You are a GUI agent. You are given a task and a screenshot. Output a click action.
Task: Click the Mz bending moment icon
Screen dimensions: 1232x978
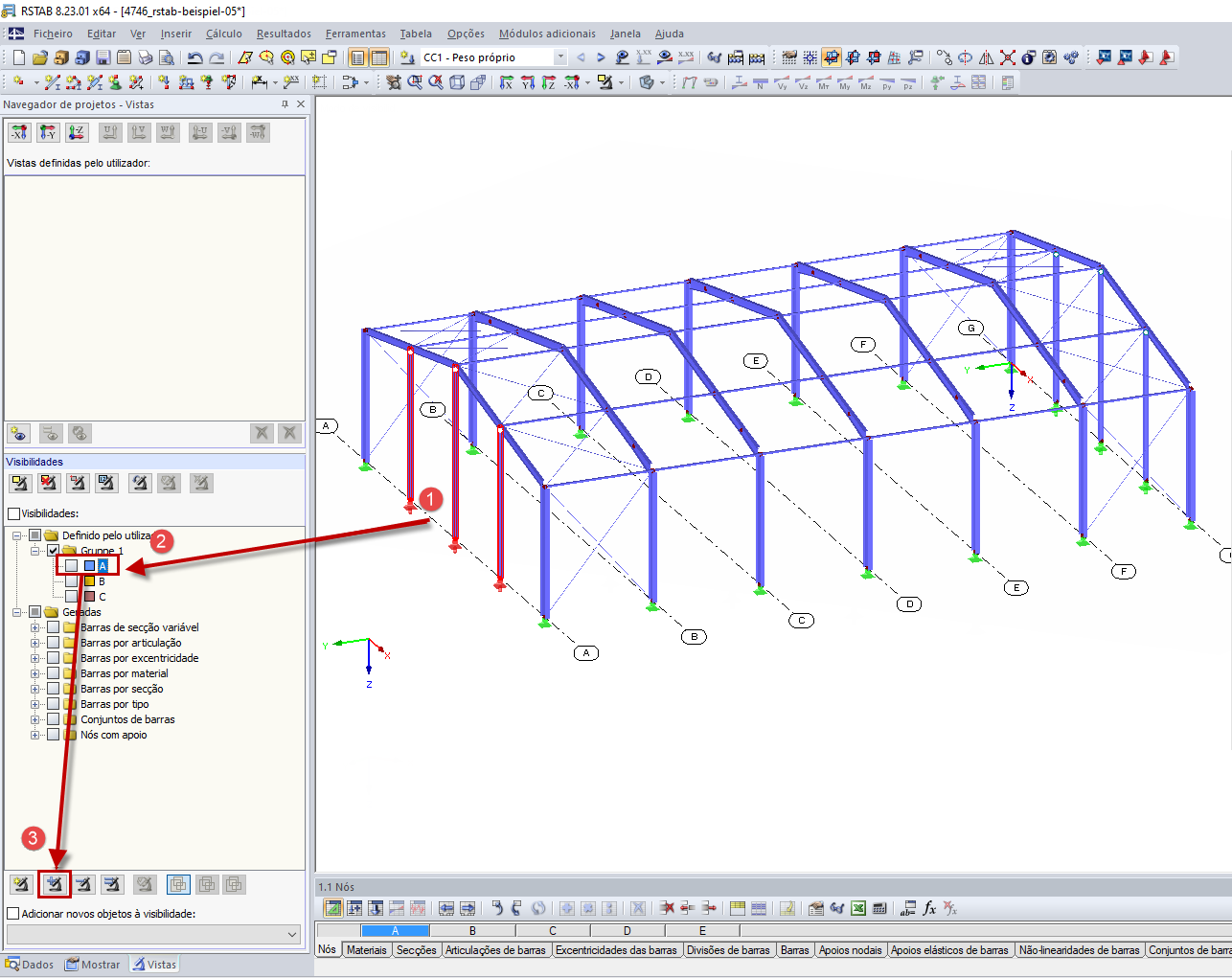point(866,82)
